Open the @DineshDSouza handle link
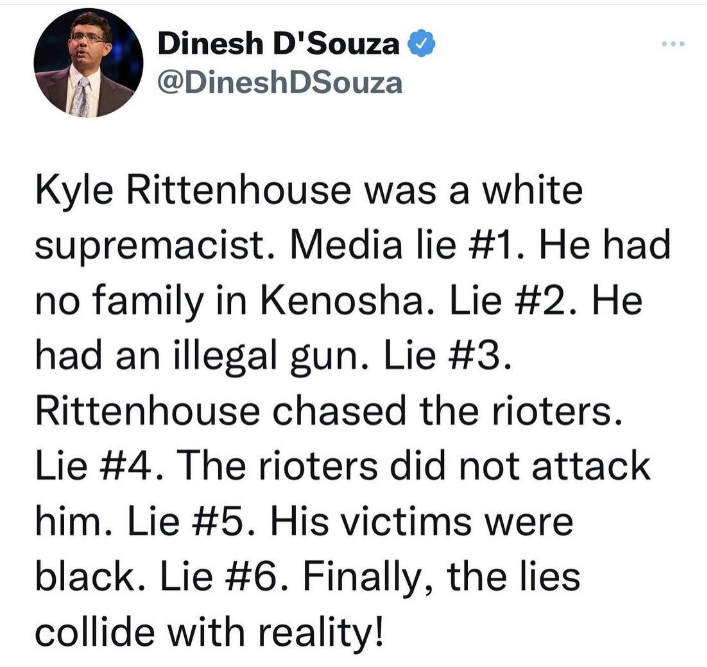This screenshot has height=667, width=707. [x=280, y=83]
